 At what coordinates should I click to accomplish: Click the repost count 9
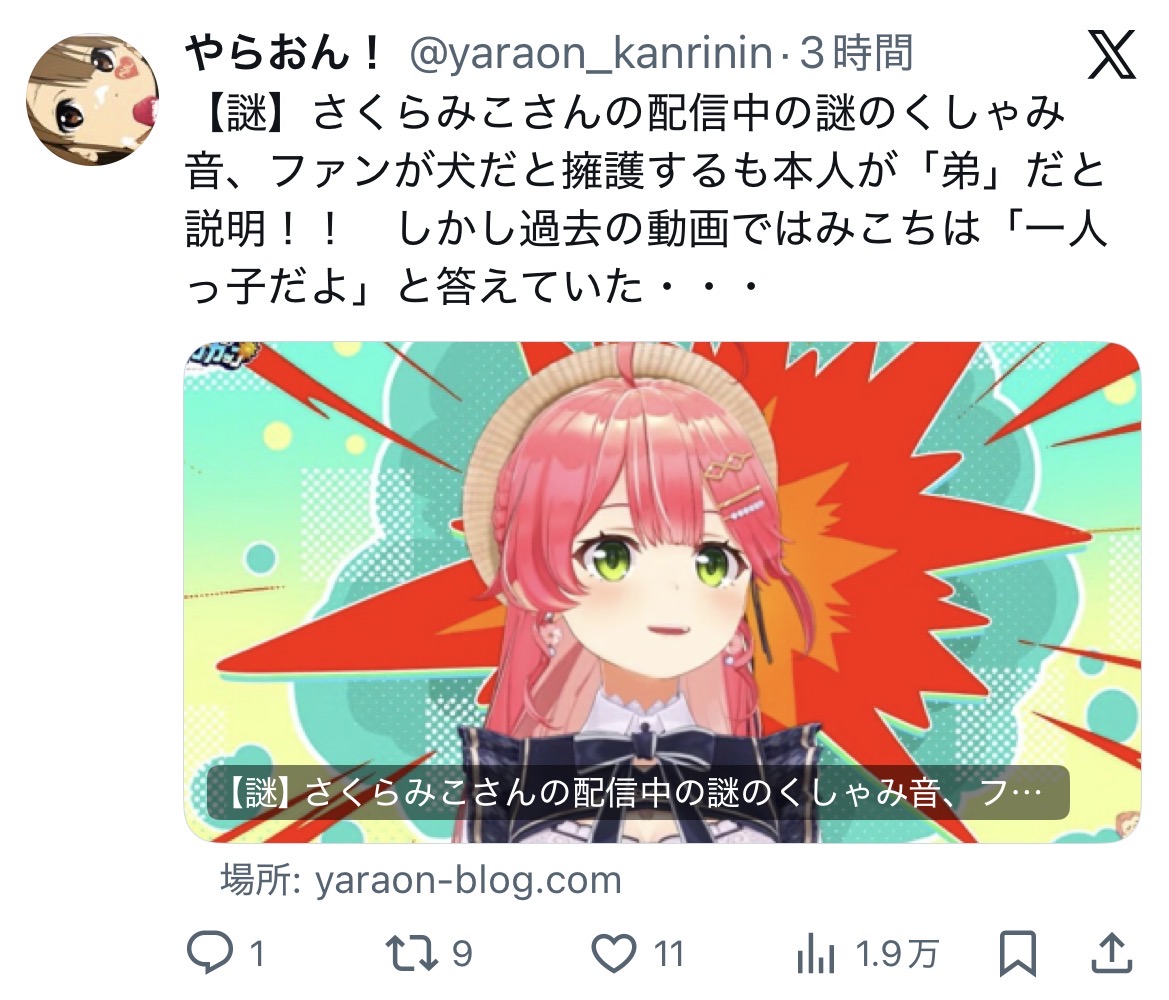pyautogui.click(x=462, y=954)
